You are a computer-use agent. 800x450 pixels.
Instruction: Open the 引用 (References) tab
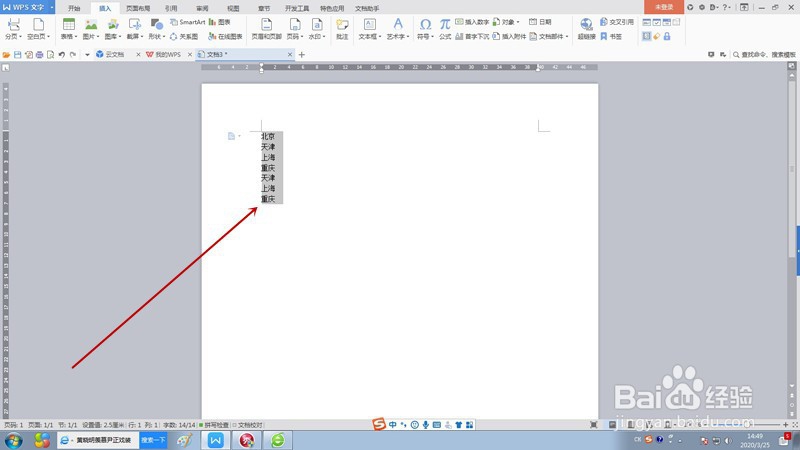[171, 8]
